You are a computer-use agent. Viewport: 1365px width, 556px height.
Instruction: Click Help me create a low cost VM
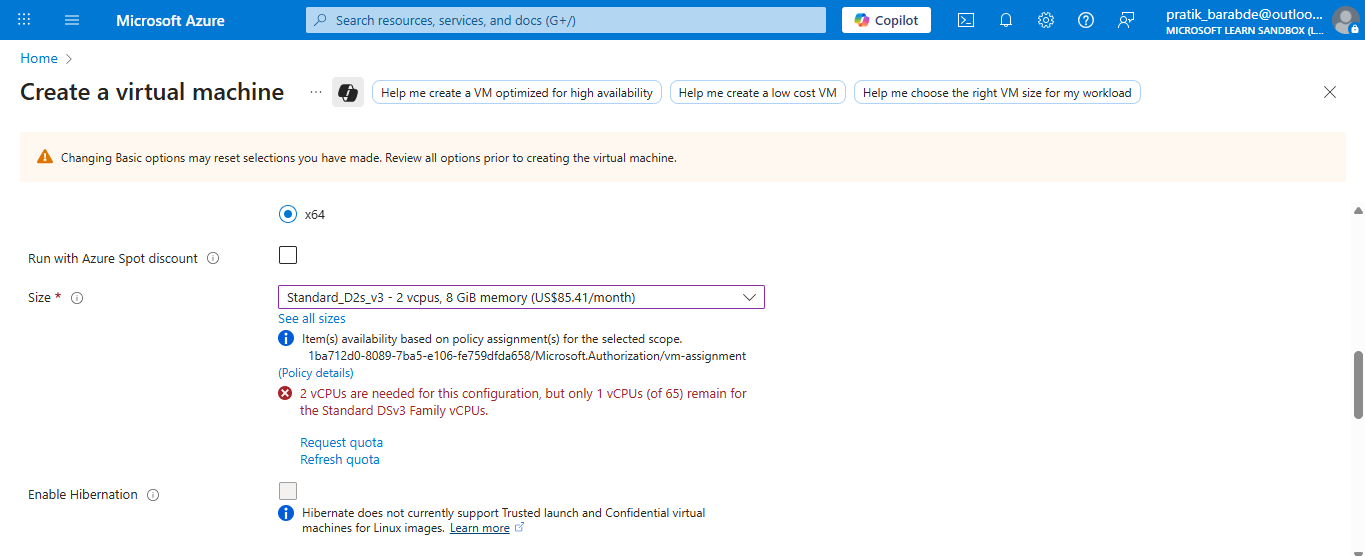758,92
